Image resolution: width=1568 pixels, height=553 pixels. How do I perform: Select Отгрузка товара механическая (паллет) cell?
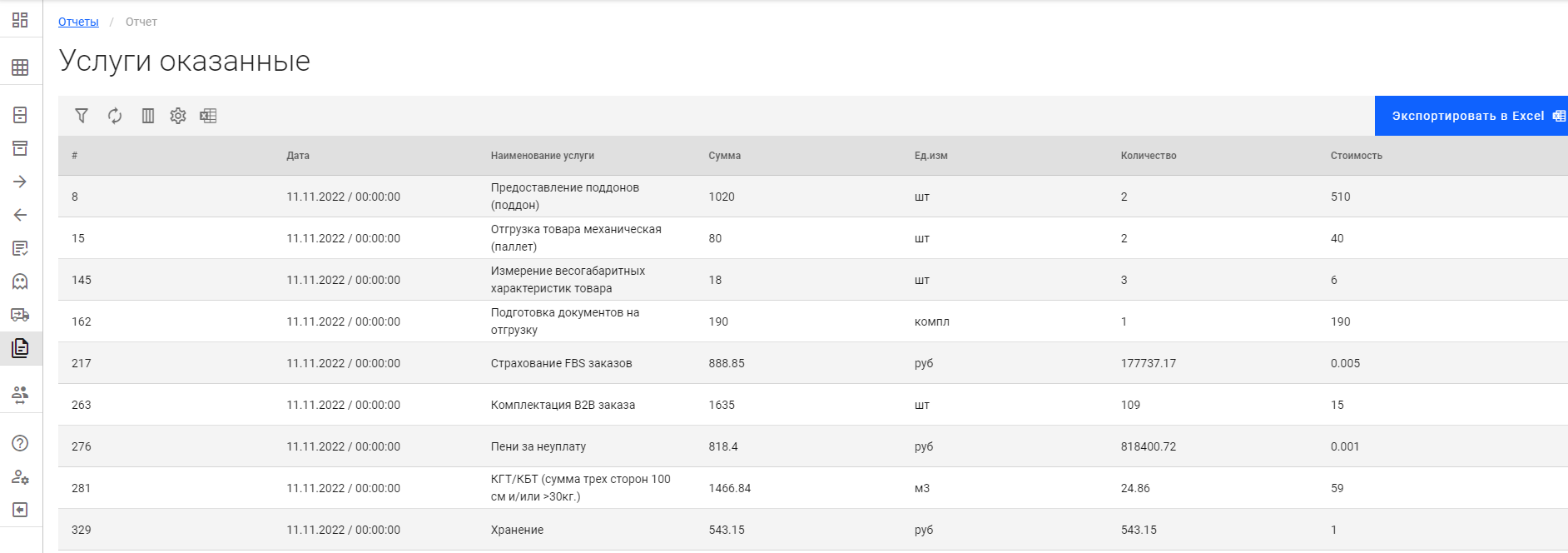[576, 238]
